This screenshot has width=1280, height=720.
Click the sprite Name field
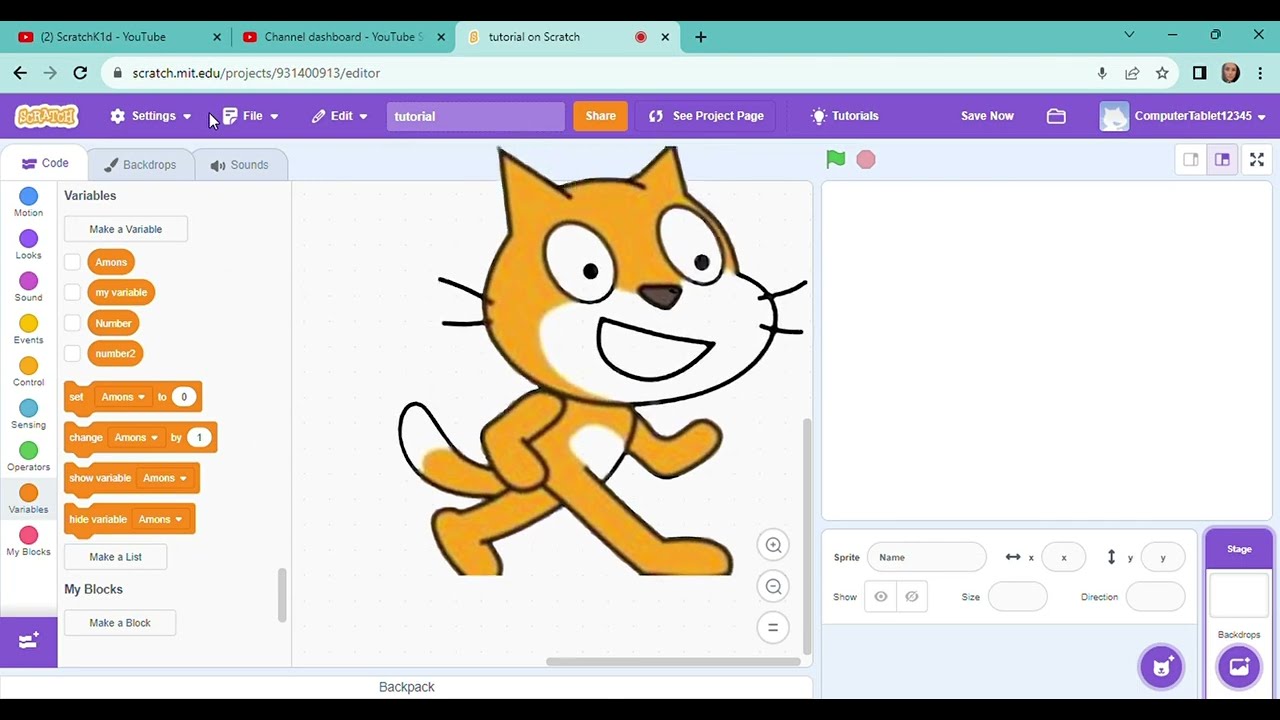coord(927,557)
